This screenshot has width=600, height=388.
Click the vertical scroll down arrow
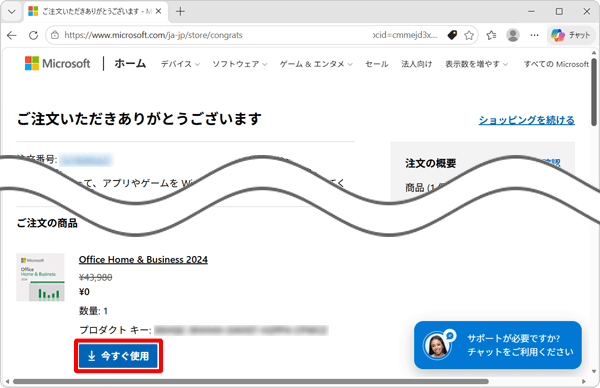(x=594, y=371)
